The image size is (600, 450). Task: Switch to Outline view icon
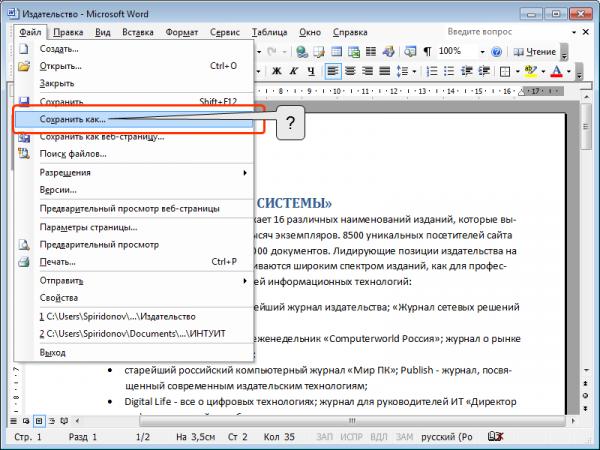click(52, 421)
